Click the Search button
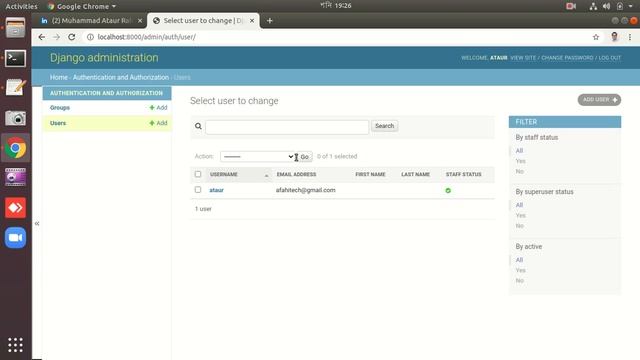 pyautogui.click(x=384, y=126)
